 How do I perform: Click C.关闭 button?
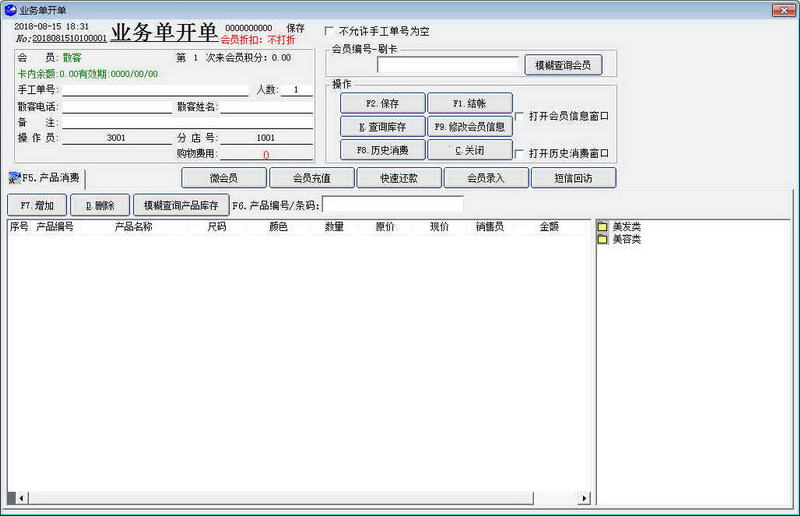(470, 150)
